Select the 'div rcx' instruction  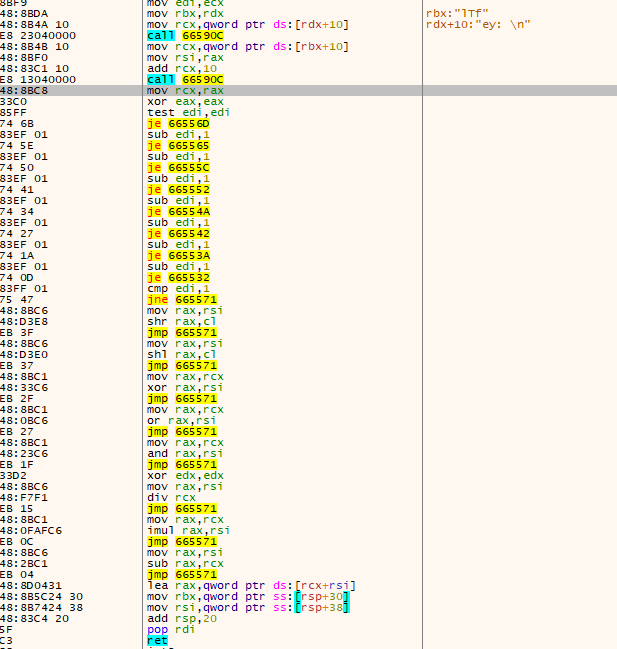[171, 498]
